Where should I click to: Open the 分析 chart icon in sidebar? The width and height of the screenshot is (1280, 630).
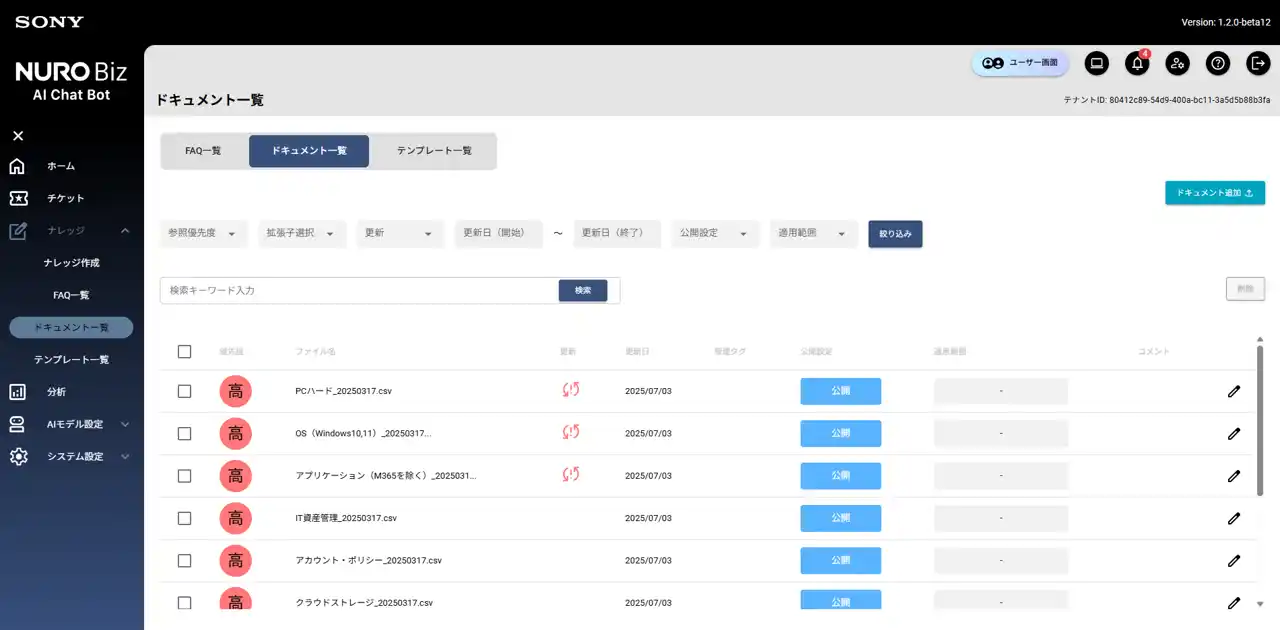pyautogui.click(x=17, y=392)
